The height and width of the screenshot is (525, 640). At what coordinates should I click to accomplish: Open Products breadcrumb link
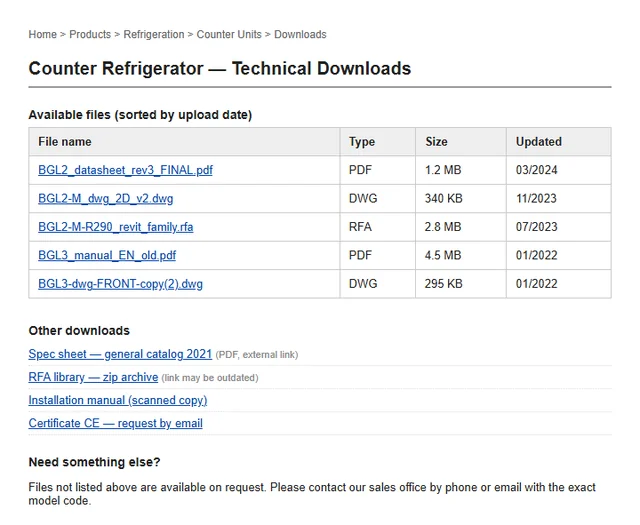click(x=90, y=34)
